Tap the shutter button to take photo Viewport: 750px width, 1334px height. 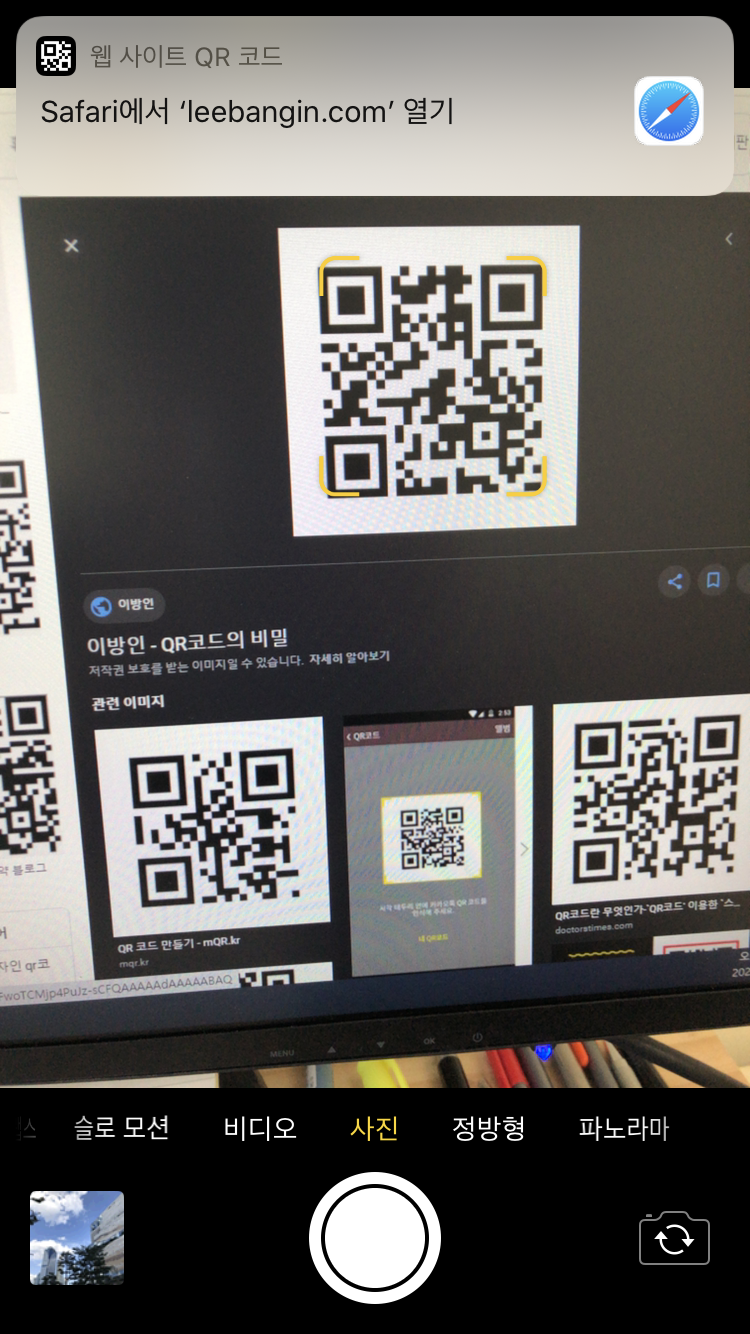click(375, 1238)
